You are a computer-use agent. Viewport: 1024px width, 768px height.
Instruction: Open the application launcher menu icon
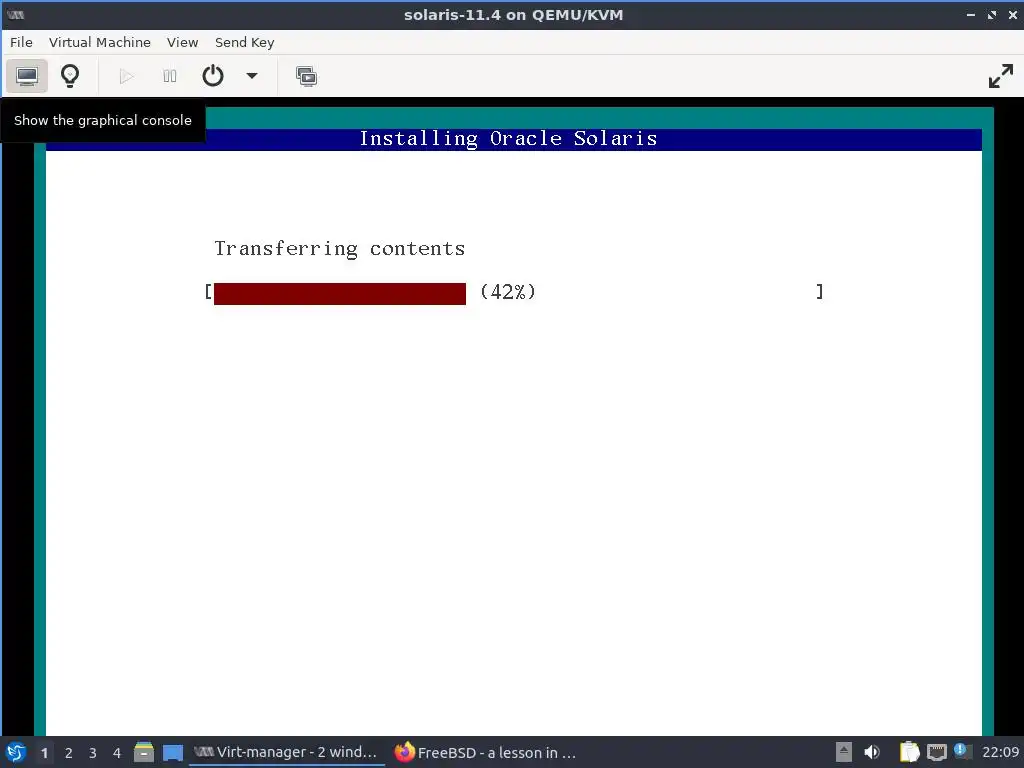[x=16, y=752]
